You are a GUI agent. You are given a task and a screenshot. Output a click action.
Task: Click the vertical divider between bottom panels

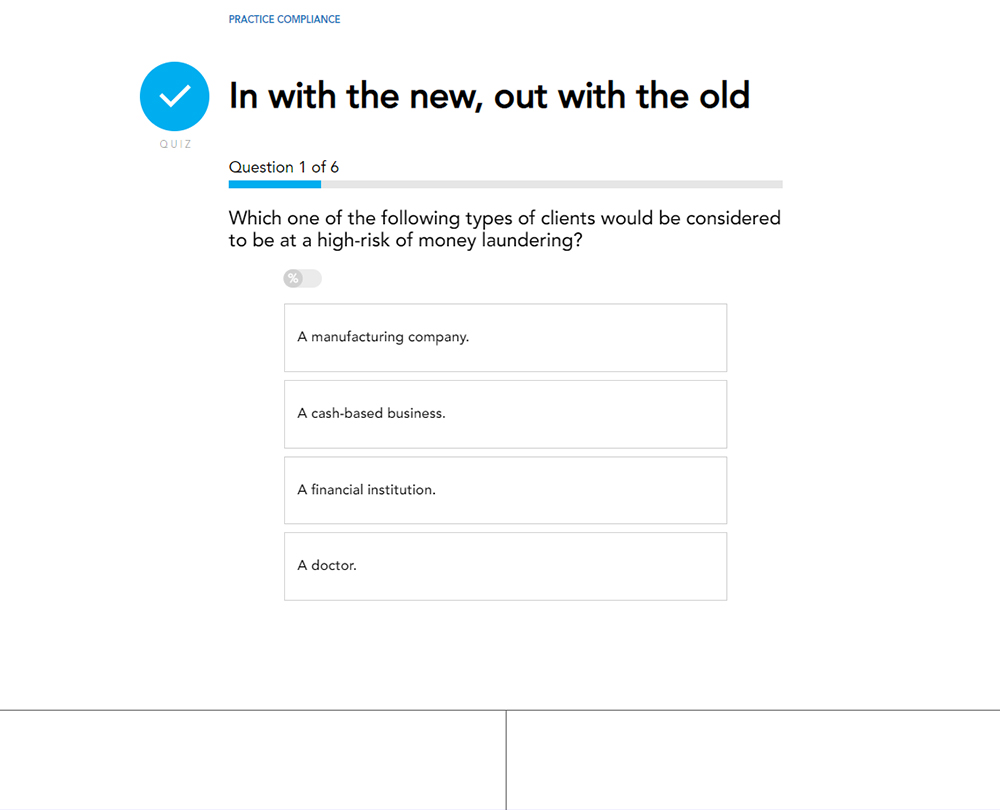[x=506, y=760]
